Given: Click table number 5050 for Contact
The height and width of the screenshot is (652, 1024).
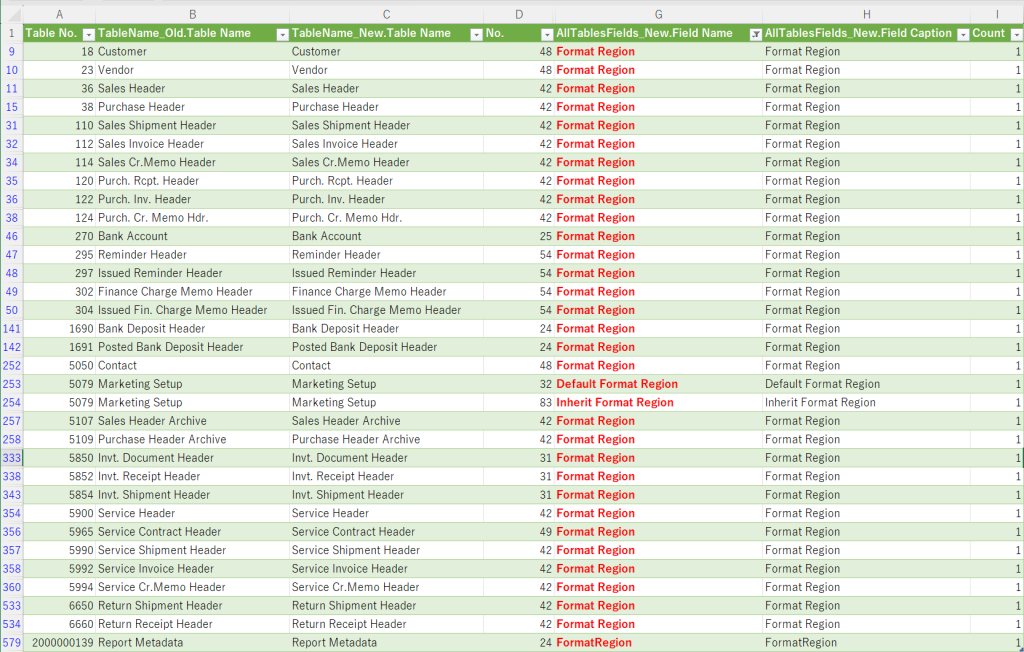Looking at the screenshot, I should 59,366.
